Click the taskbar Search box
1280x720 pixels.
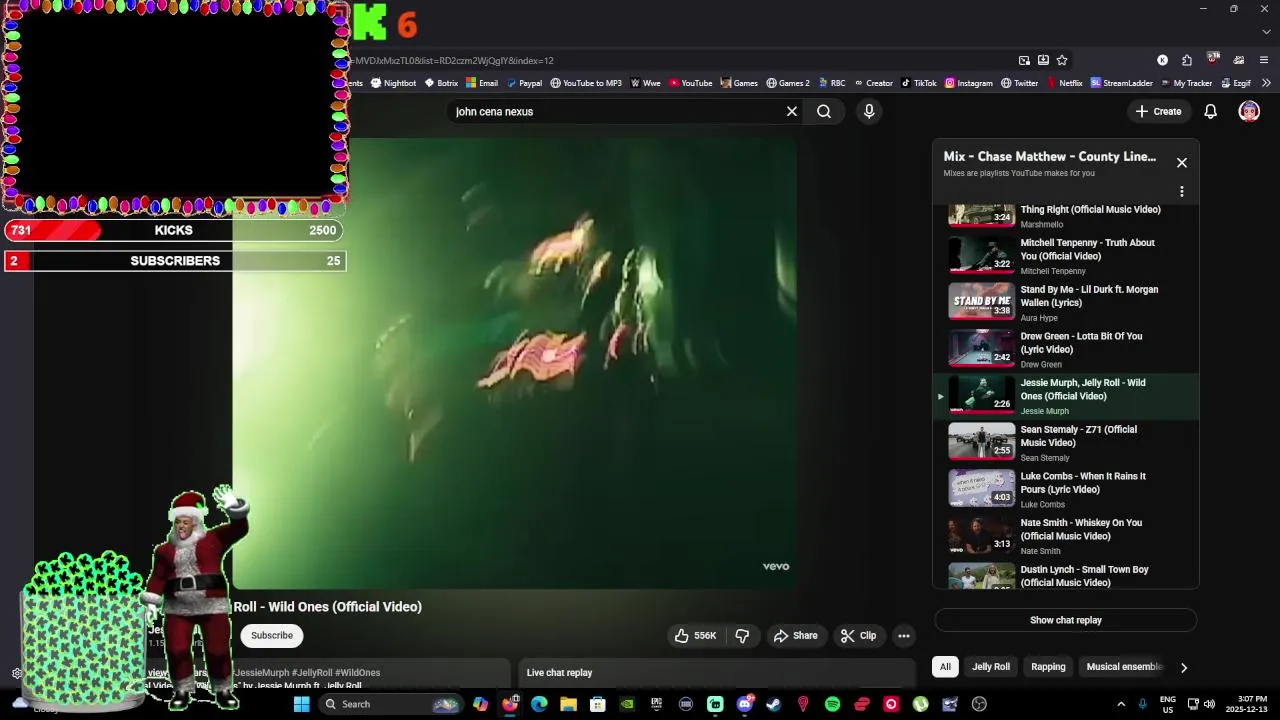click(391, 704)
